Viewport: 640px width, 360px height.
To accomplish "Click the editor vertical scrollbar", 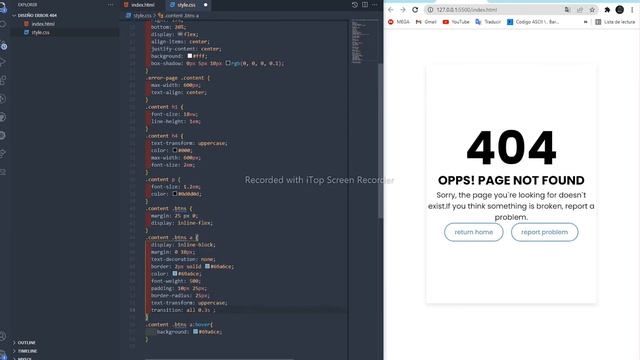I will click(x=380, y=141).
